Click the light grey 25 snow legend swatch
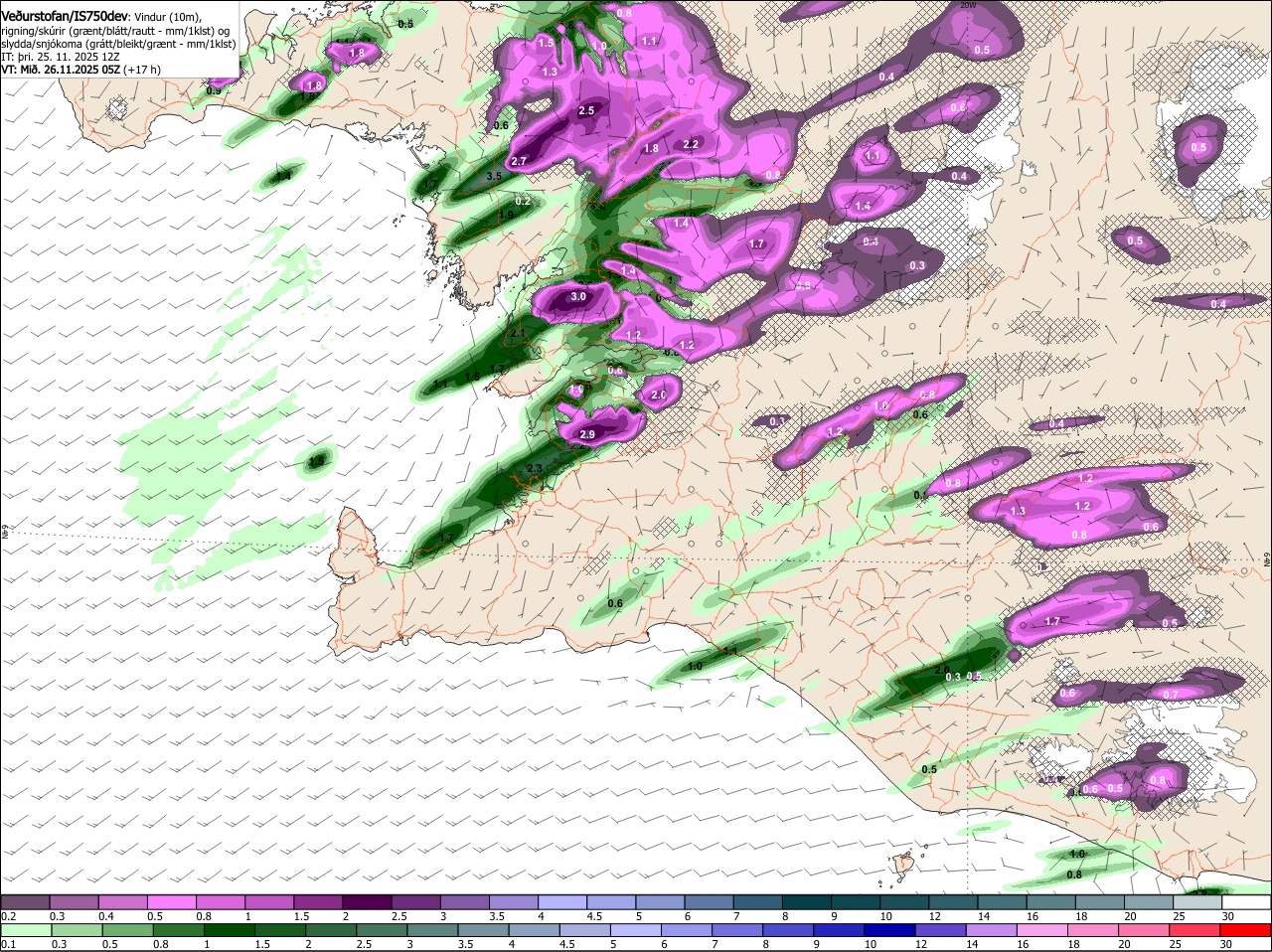The image size is (1272, 952). tap(1196, 901)
